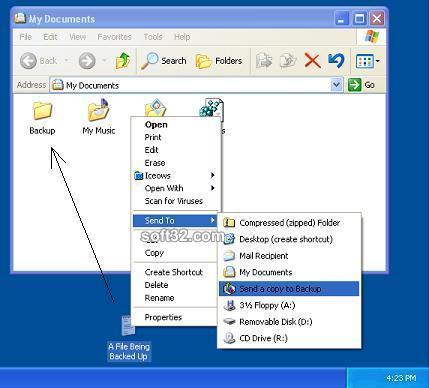Send to CD Drive (R:)
The width and height of the screenshot is (429, 388).
[x=289, y=338]
